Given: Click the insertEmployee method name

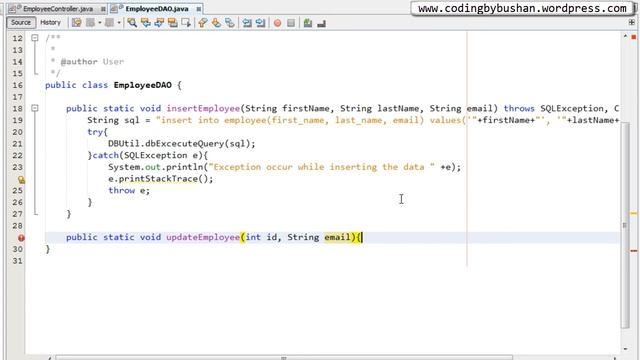Looking at the screenshot, I should (203, 108).
